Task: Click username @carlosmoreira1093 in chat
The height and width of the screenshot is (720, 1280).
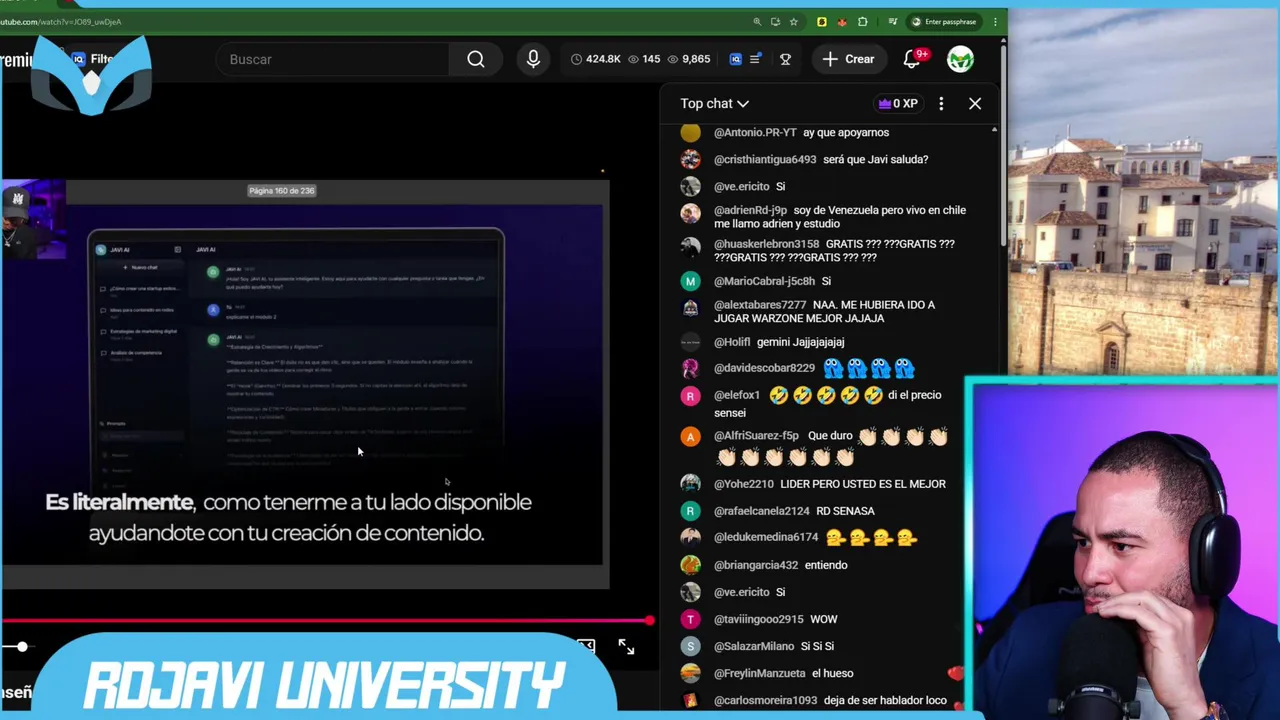Action: [765, 700]
